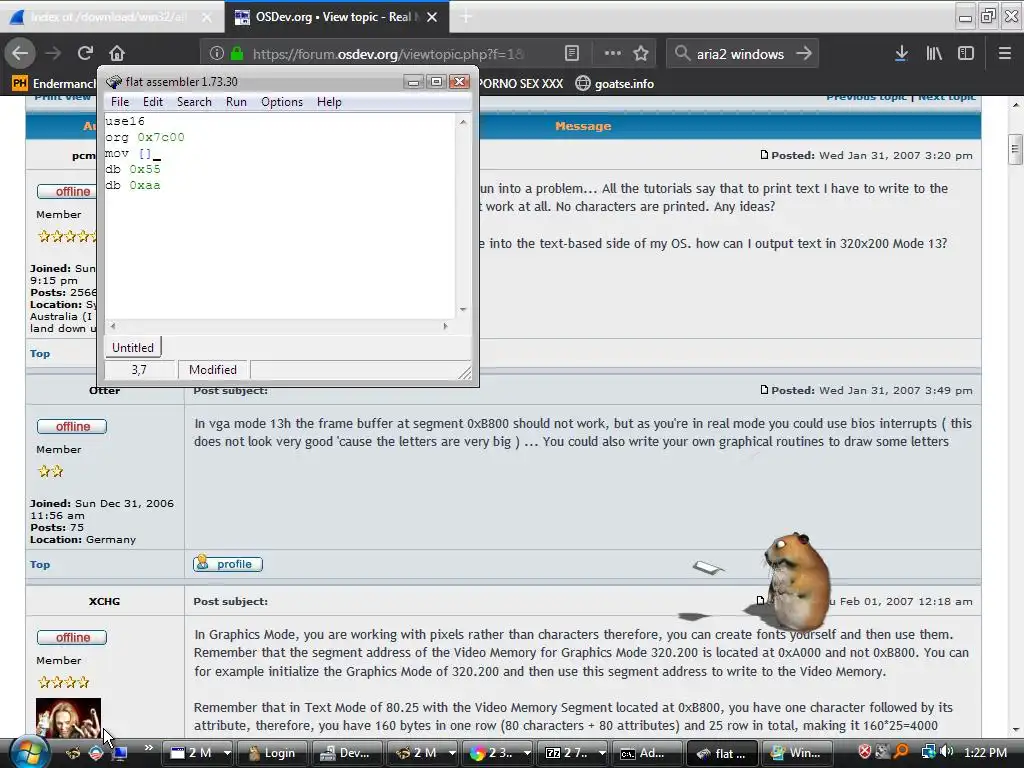Open the Run menu in flat assembler

tap(236, 102)
